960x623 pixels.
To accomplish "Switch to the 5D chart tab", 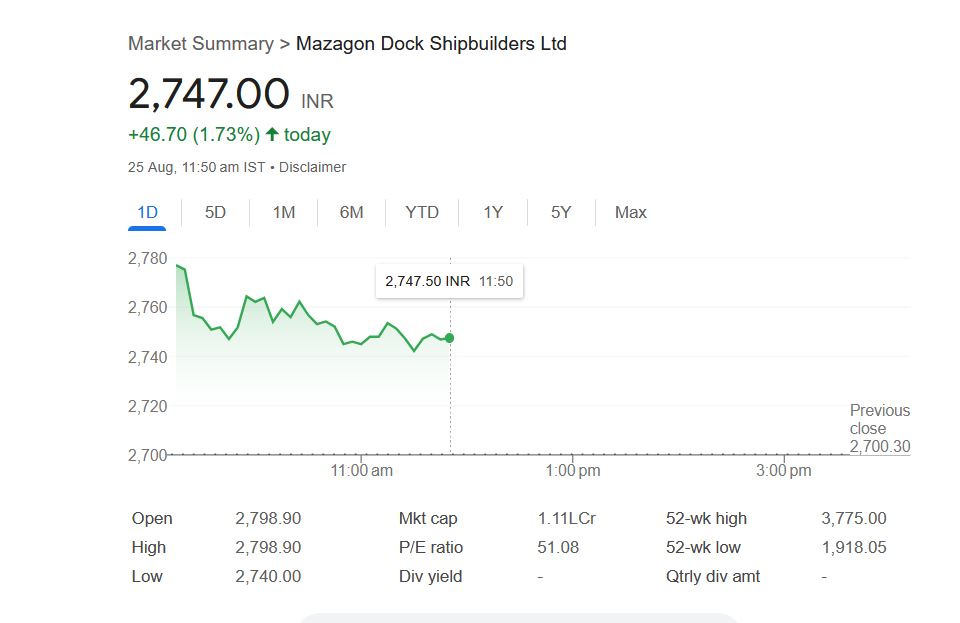I will click(x=215, y=212).
